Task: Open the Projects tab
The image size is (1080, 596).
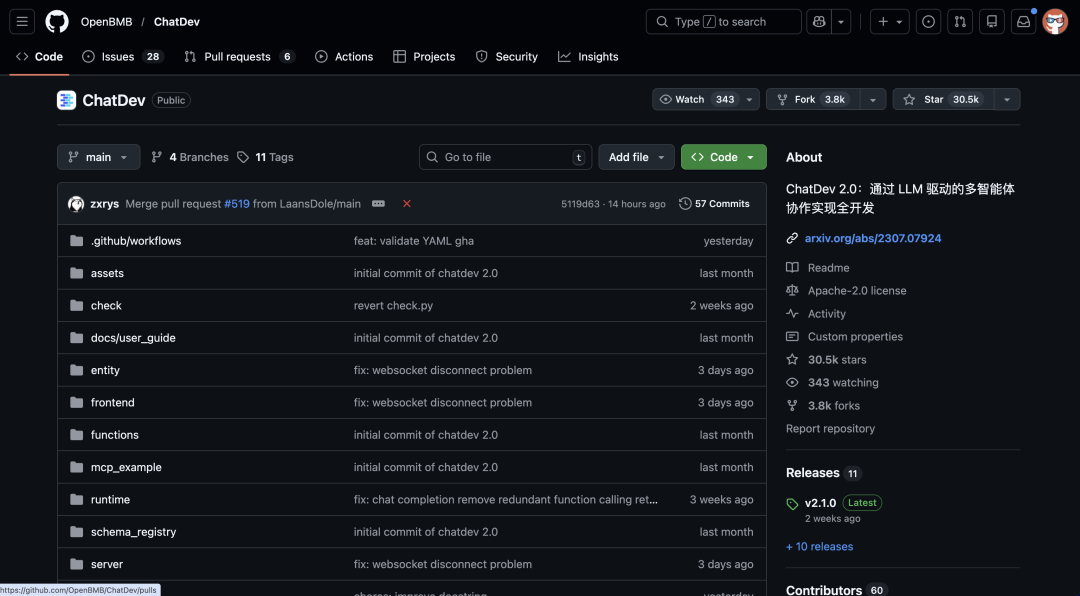Action: tap(424, 56)
